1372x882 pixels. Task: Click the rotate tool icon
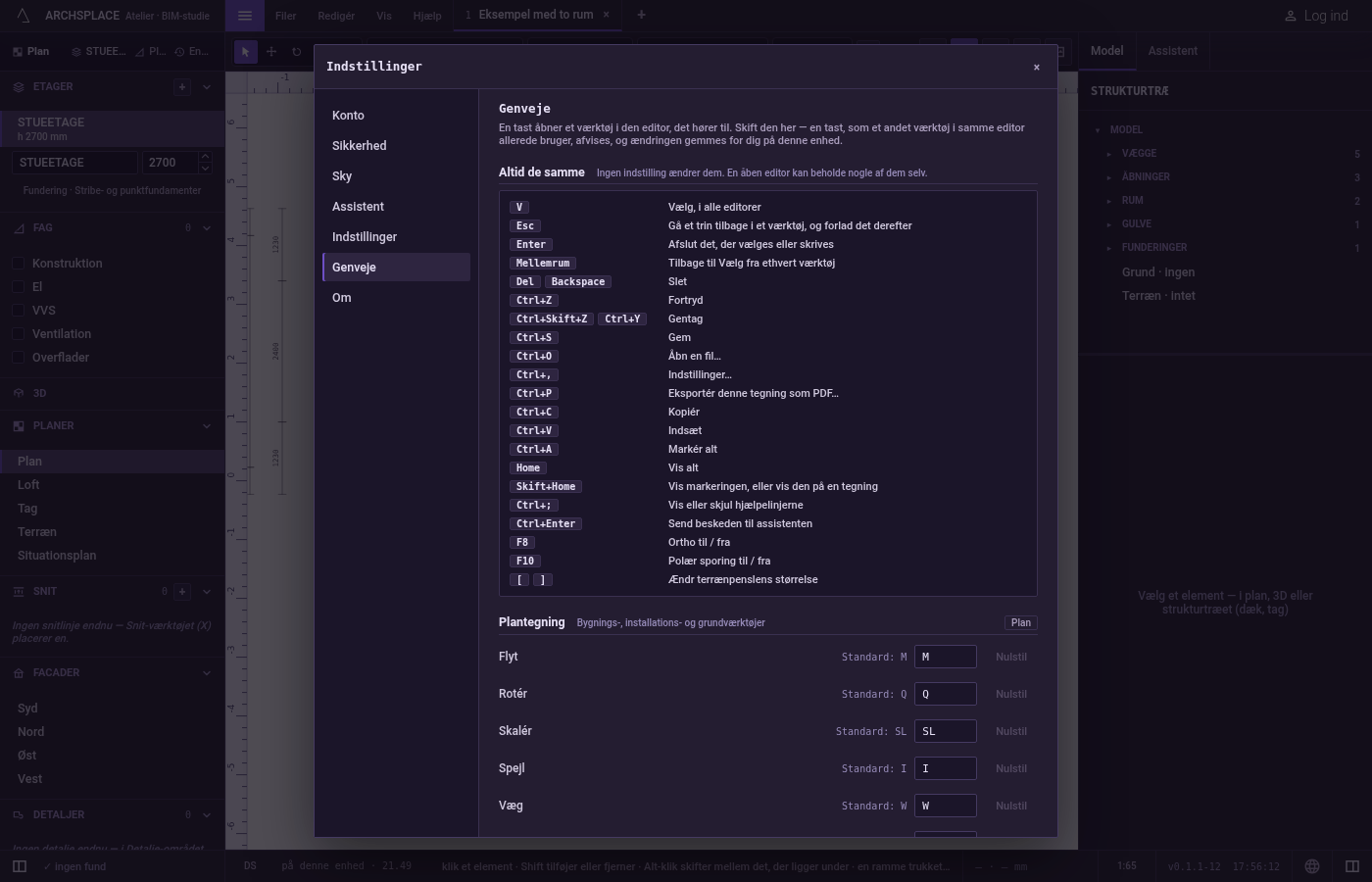[x=296, y=52]
